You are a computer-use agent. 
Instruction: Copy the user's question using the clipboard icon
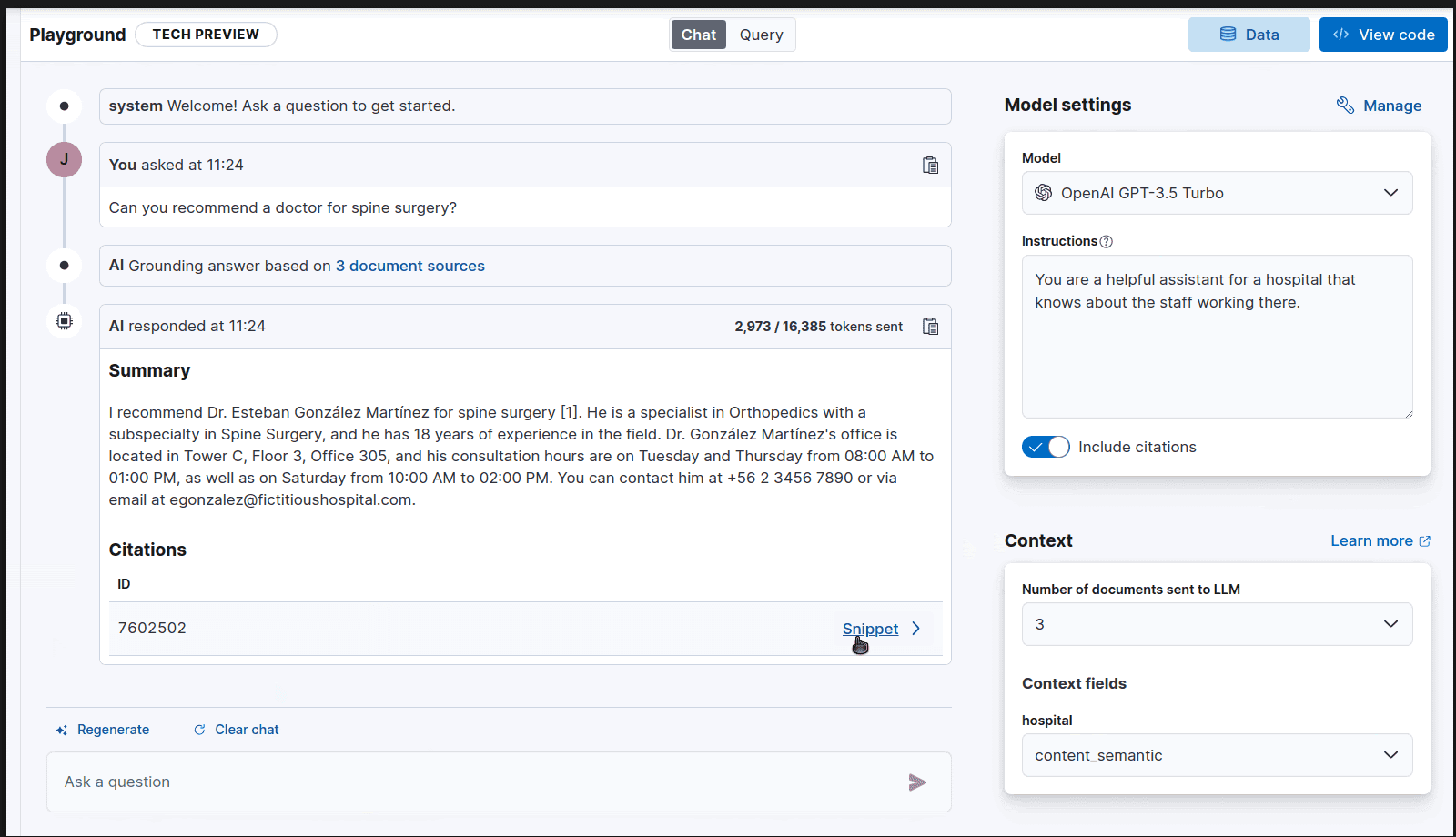(930, 165)
